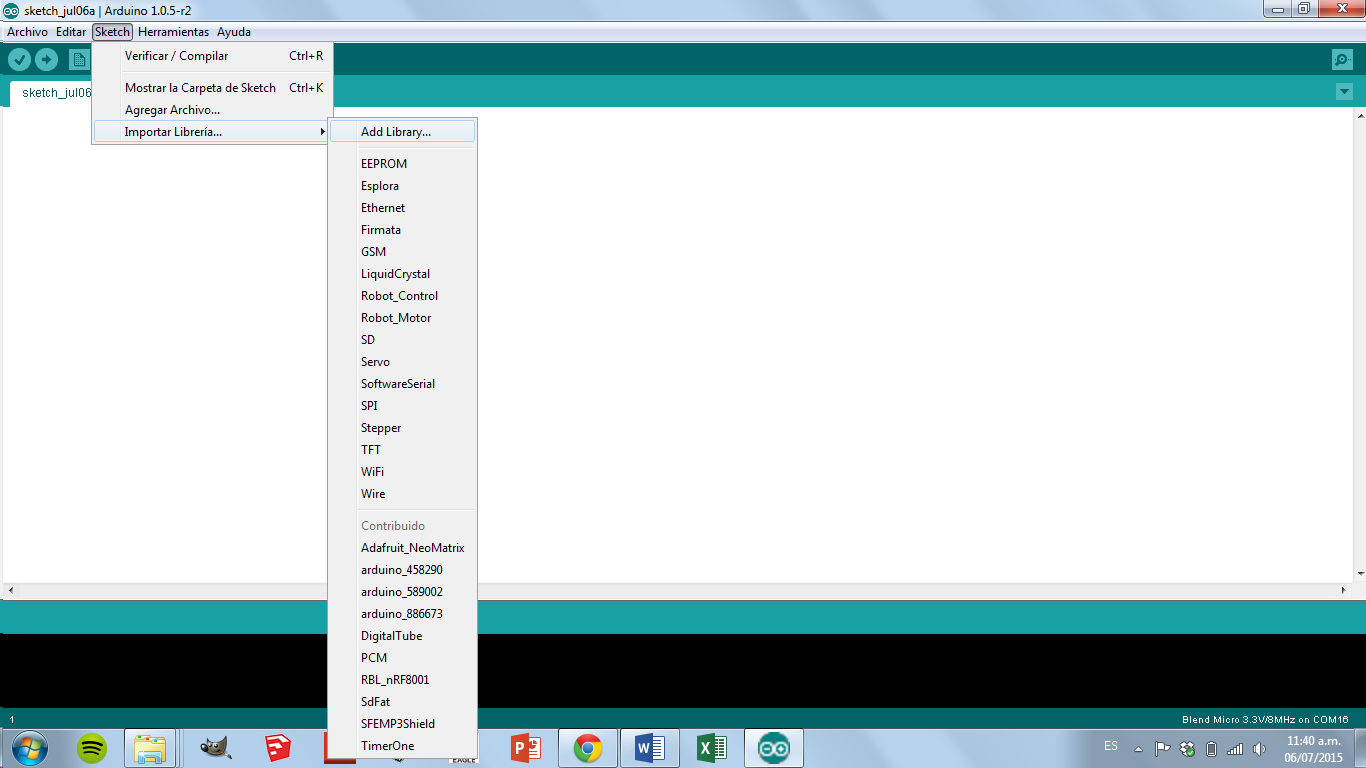Open Excel from the taskbar
The width and height of the screenshot is (1366, 768).
coord(712,748)
